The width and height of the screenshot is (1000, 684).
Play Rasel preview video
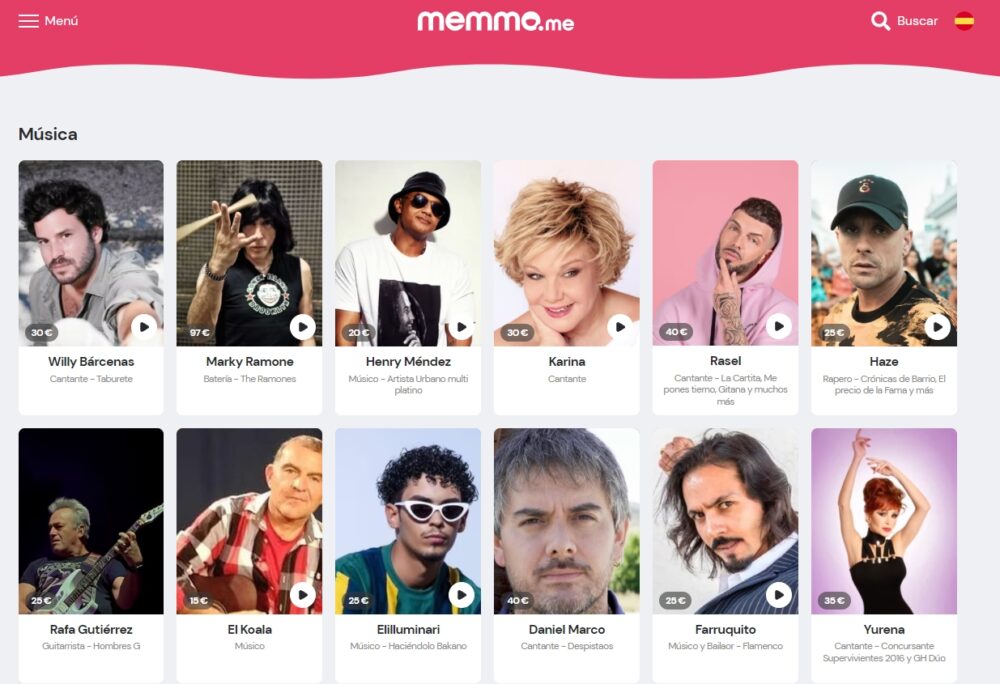point(779,326)
